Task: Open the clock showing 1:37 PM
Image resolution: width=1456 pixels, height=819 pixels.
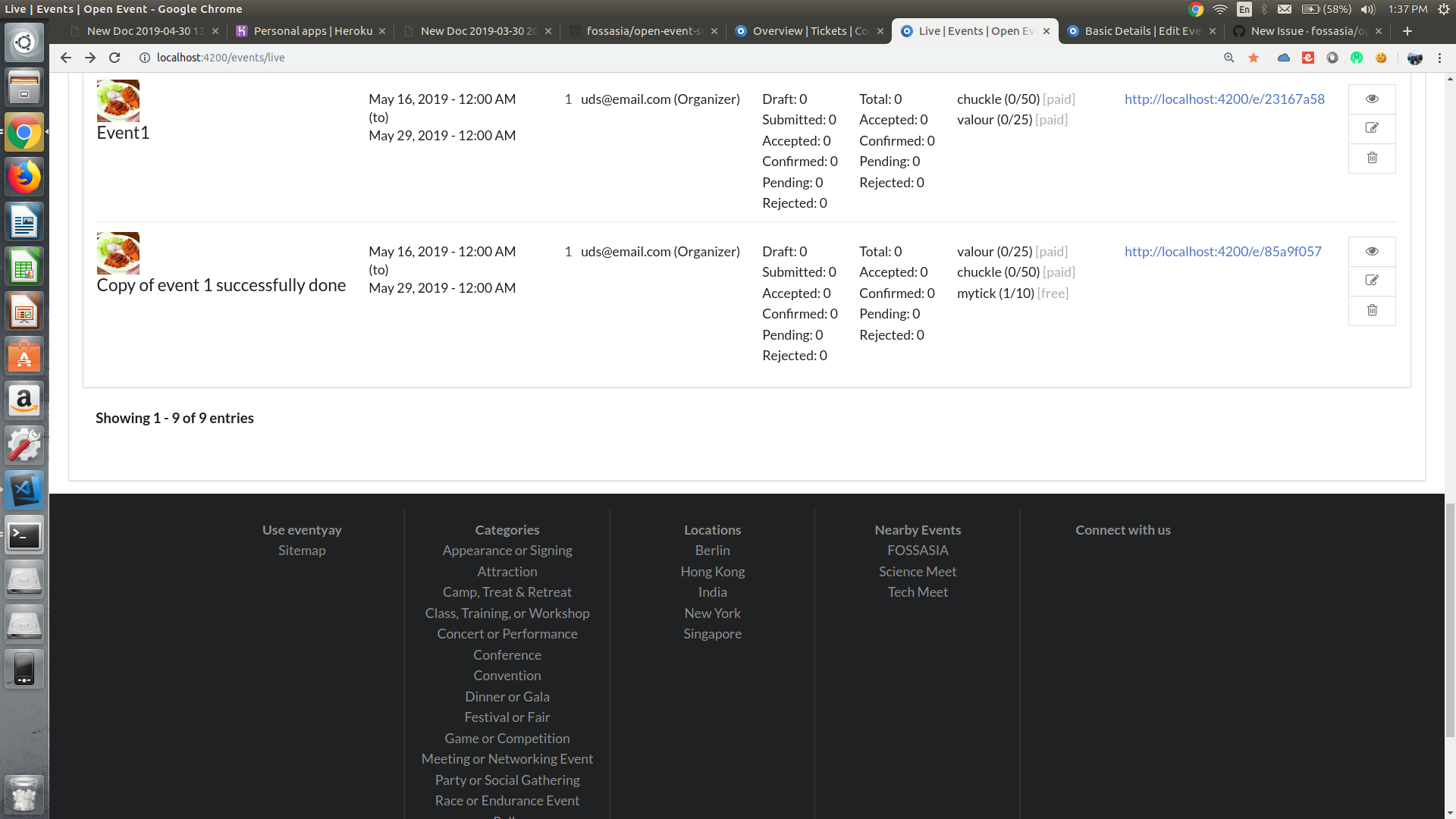Action: [x=1407, y=9]
